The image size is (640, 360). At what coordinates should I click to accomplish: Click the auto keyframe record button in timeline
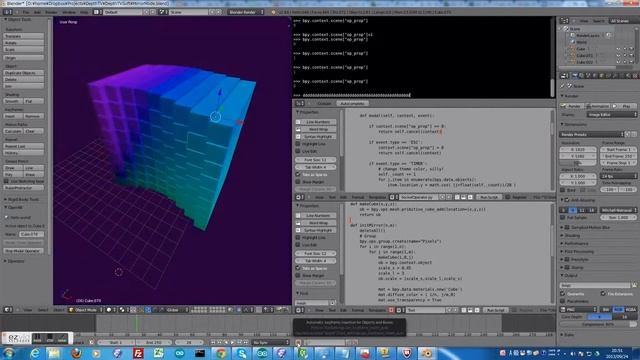pos(298,342)
